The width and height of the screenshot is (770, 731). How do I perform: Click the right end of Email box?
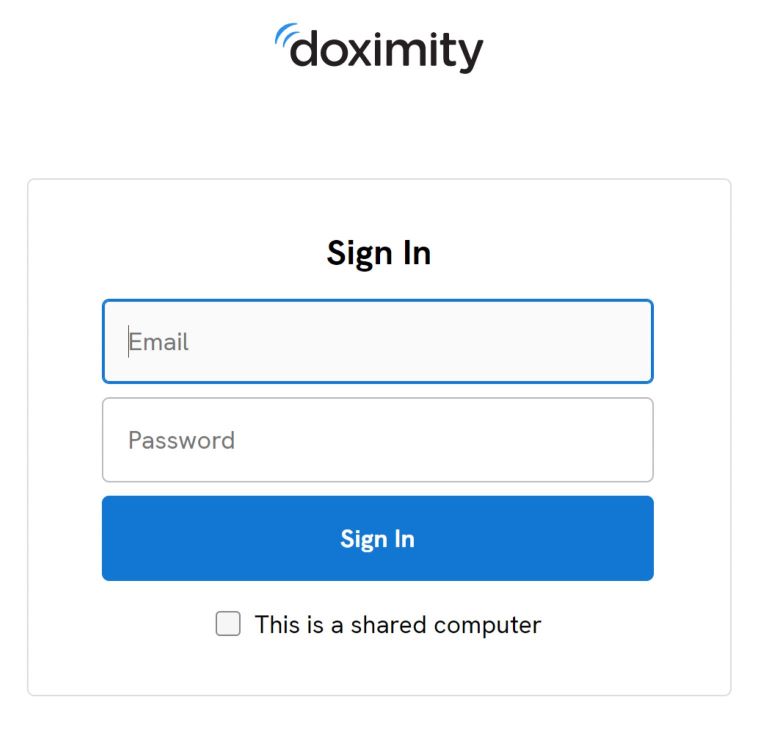coord(635,342)
